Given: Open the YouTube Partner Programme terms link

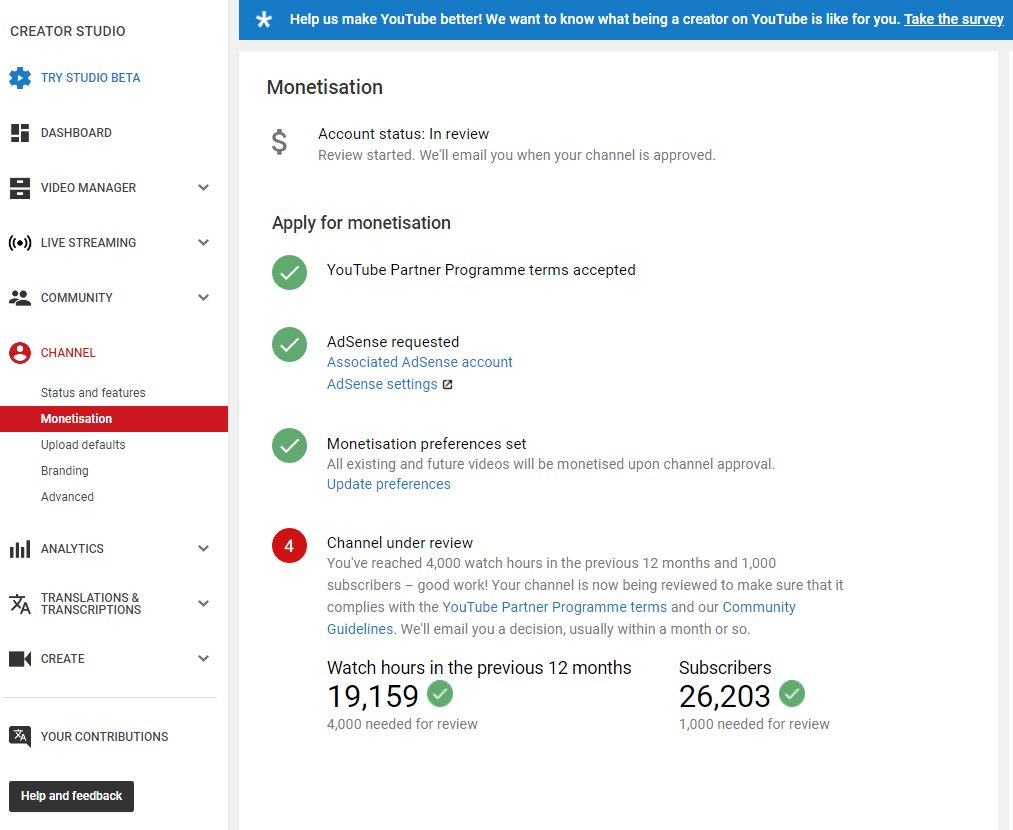Looking at the screenshot, I should tap(554, 607).
